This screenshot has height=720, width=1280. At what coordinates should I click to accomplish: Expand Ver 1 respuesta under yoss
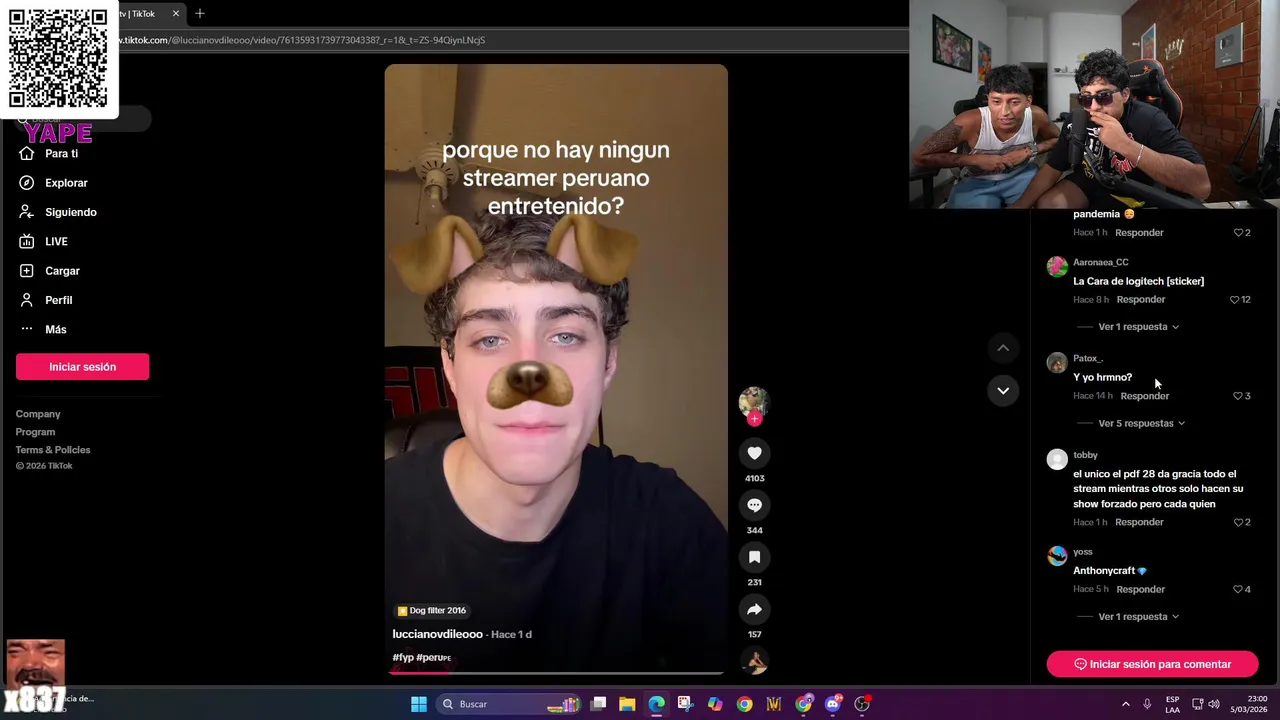[x=1138, y=617]
